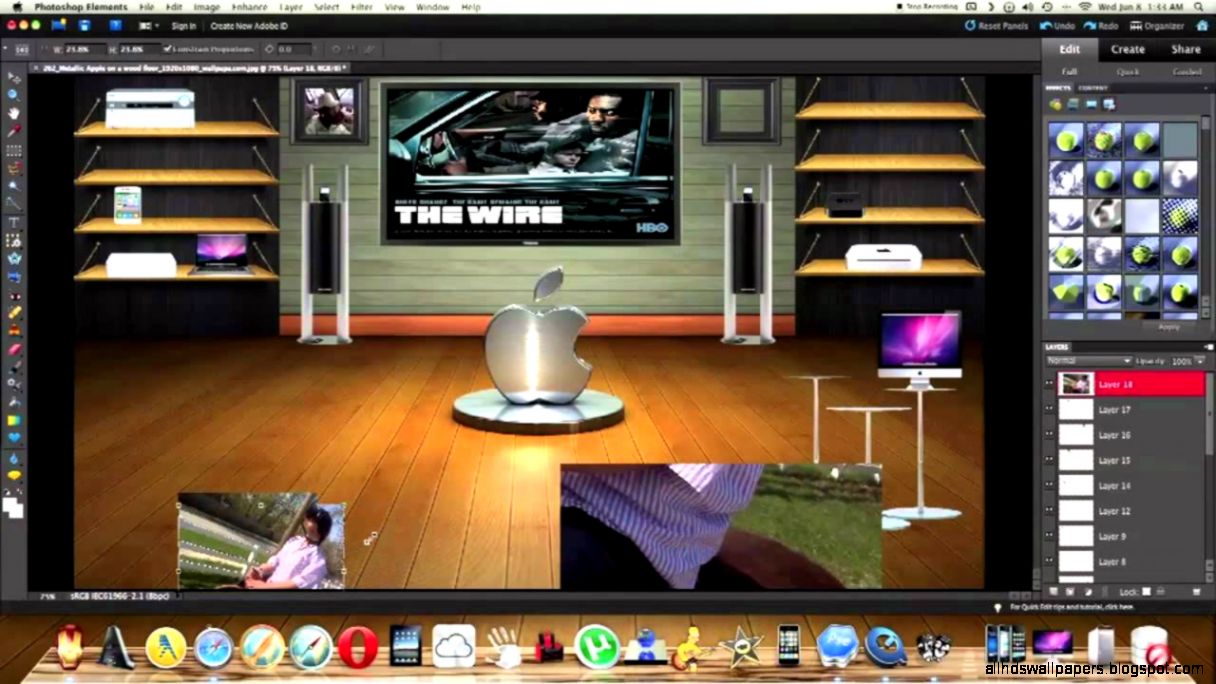1216x684 pixels.
Task: Click the foreground/background color swatch
Action: coord(13,507)
